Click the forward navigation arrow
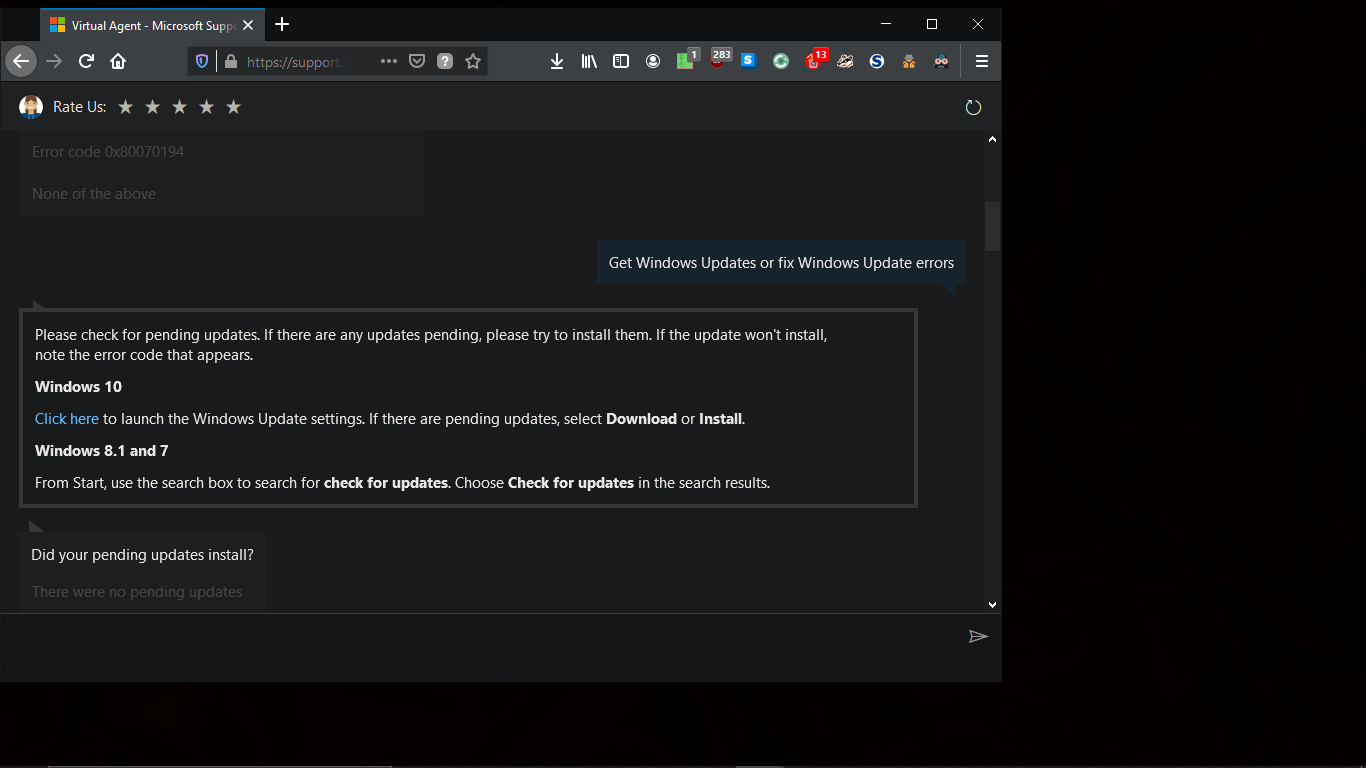Screen dimensions: 1366x768 [54, 61]
